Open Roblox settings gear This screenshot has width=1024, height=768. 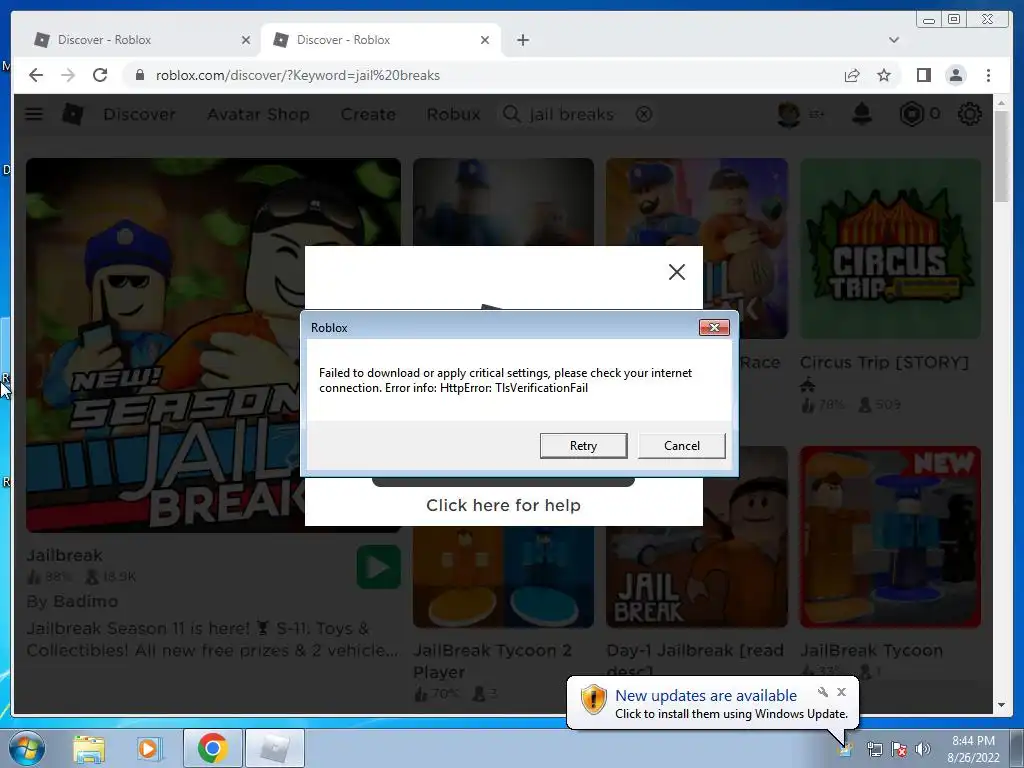click(x=969, y=114)
